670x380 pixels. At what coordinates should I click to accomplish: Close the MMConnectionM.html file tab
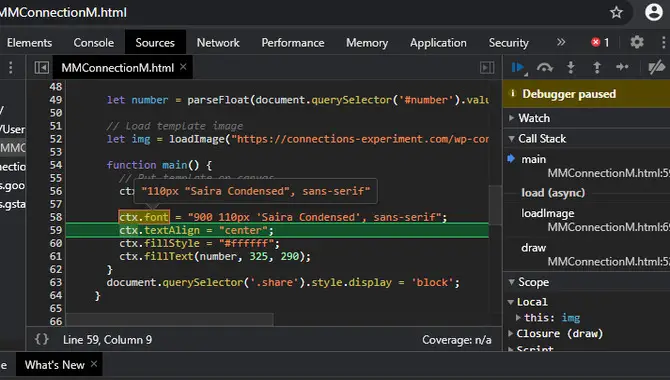click(x=183, y=67)
